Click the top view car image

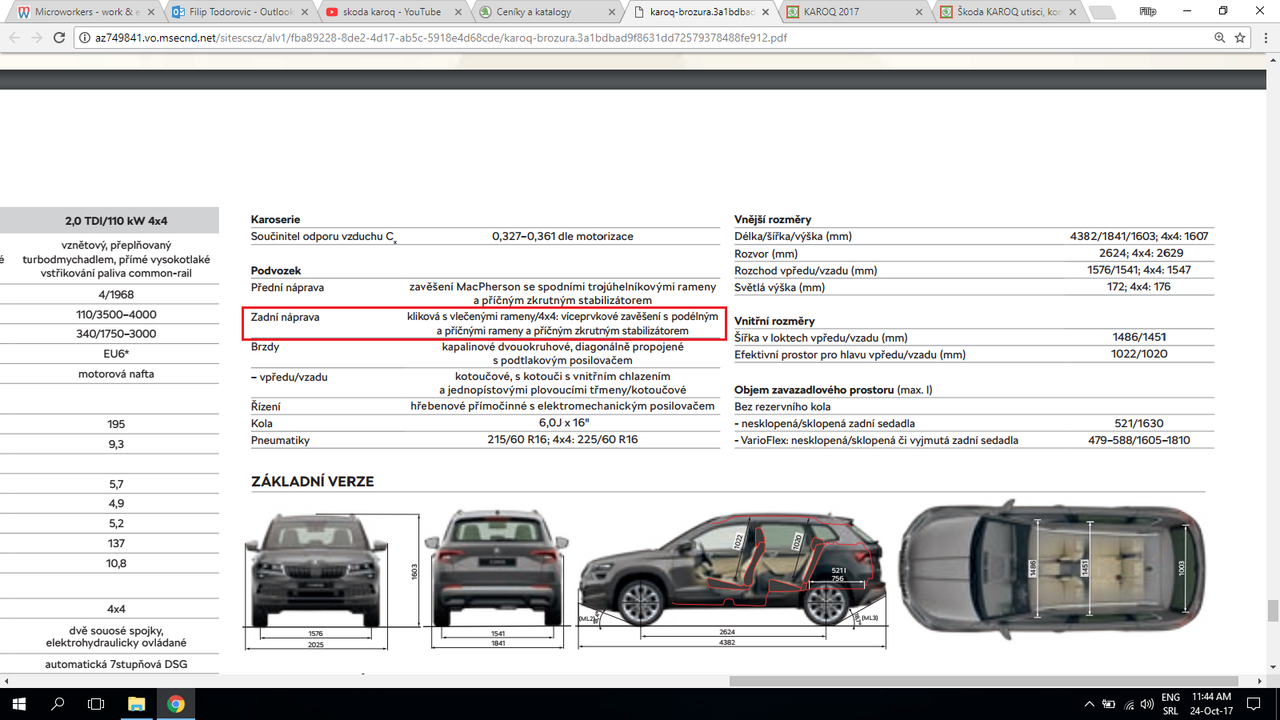pos(1052,568)
